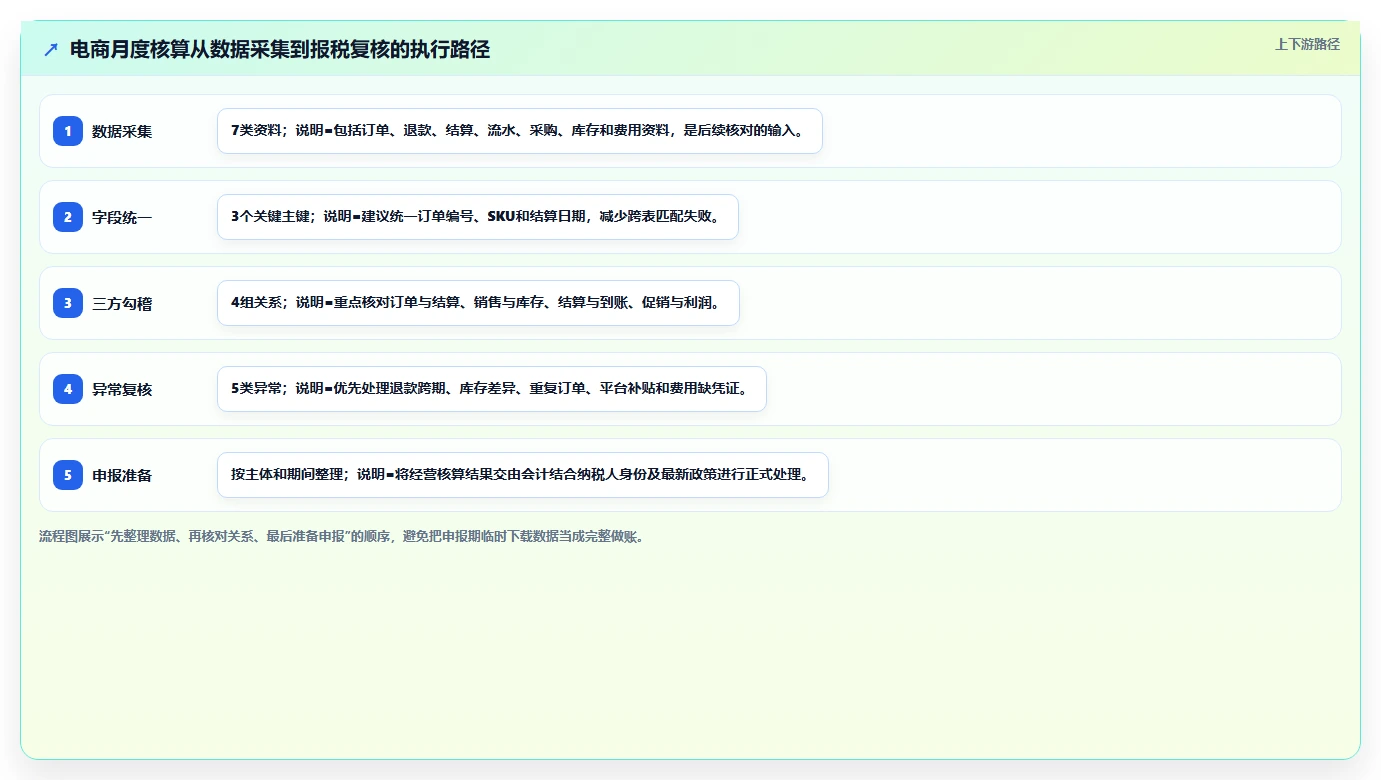Image resolution: width=1381 pixels, height=780 pixels.
Task: Select the 异常复核 step label
Action: point(122,389)
